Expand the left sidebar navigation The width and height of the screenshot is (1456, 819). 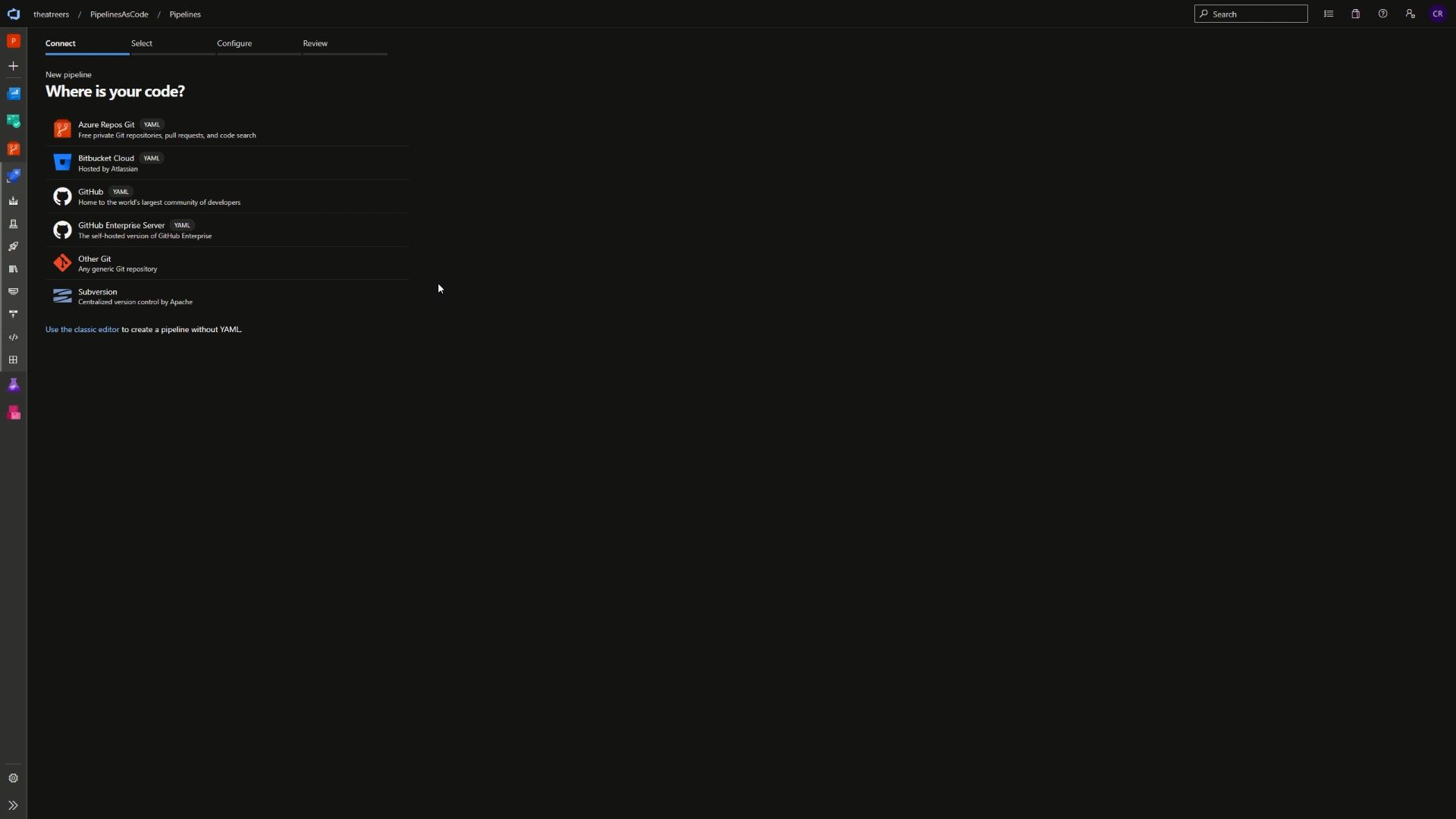tap(13, 805)
